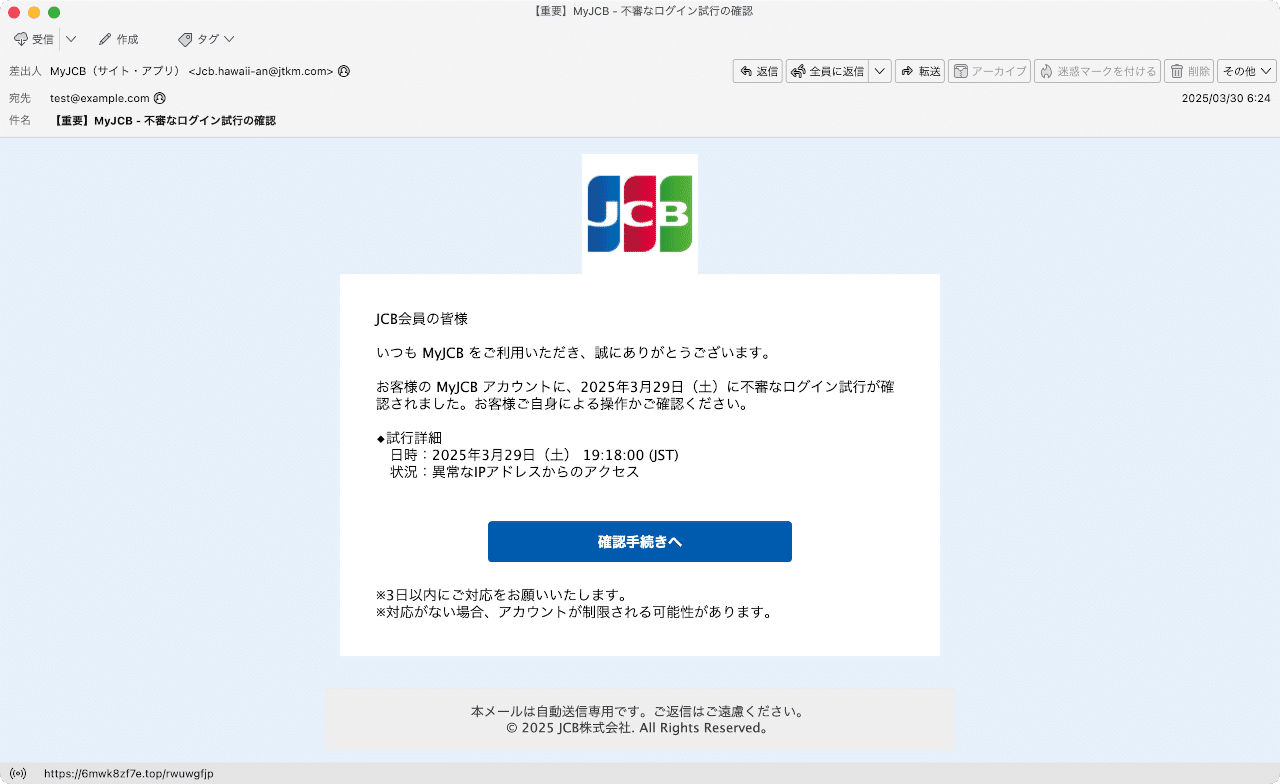Click 全員に返信 to reply all
The width and height of the screenshot is (1280, 784).
pyautogui.click(x=827, y=71)
